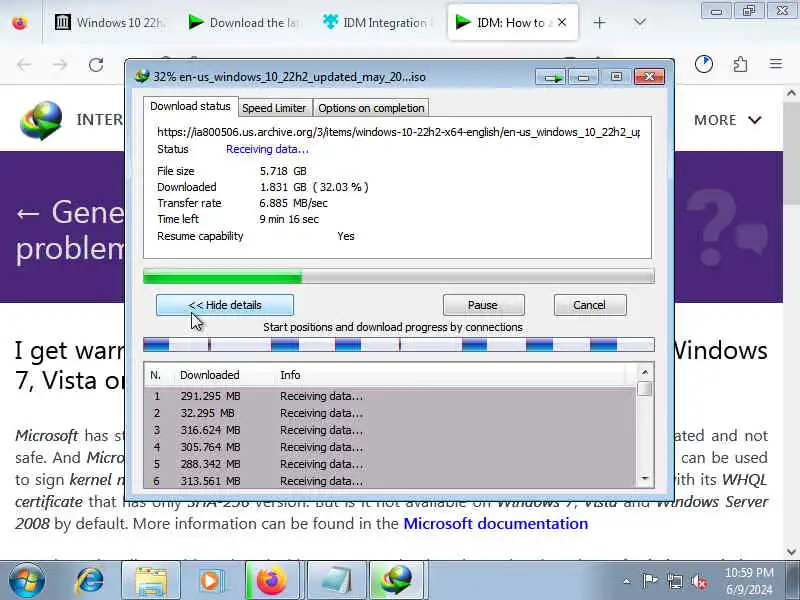Close the IDM: How to tab
This screenshot has height=600, width=800.
(562, 22)
